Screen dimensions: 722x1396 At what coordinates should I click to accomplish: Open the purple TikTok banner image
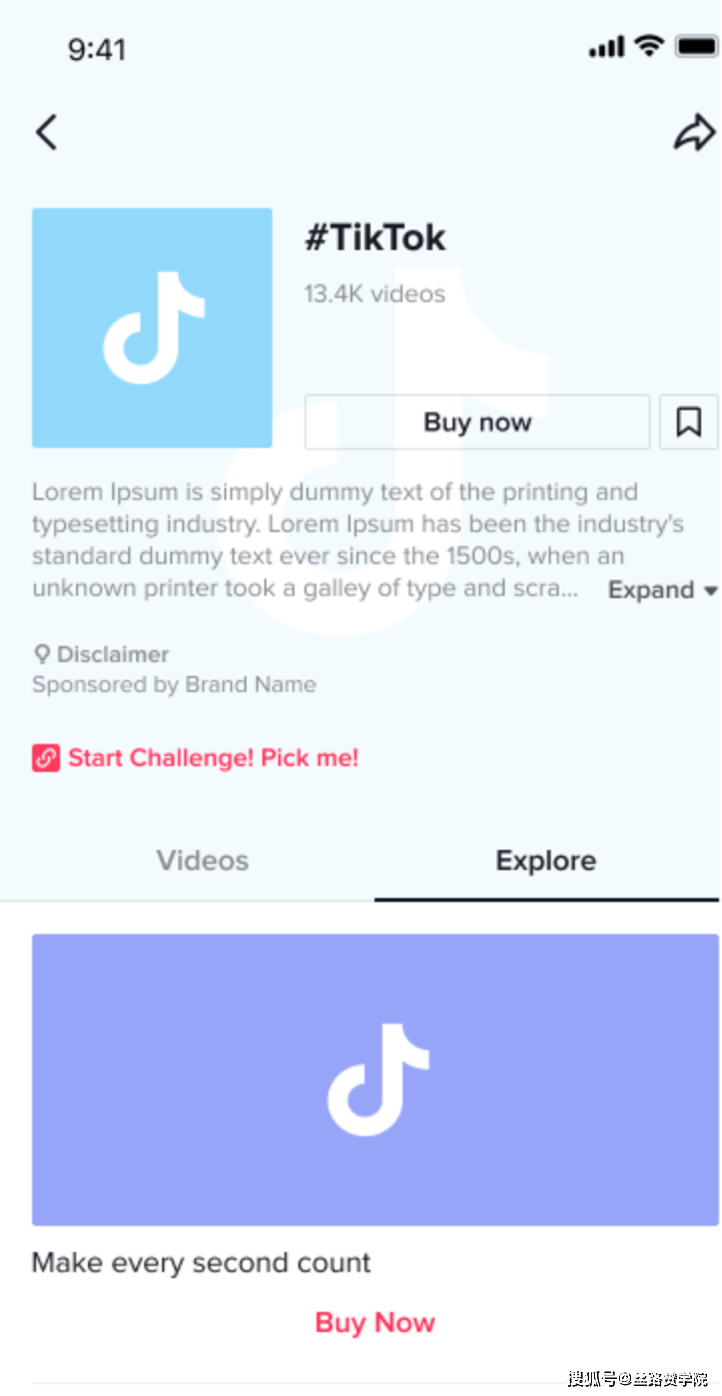375,1079
